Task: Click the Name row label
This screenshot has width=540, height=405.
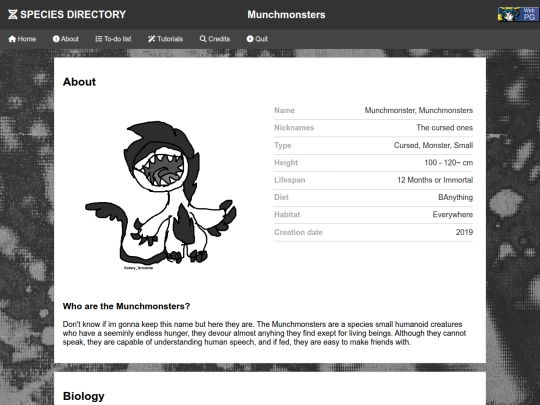Action: pos(284,111)
